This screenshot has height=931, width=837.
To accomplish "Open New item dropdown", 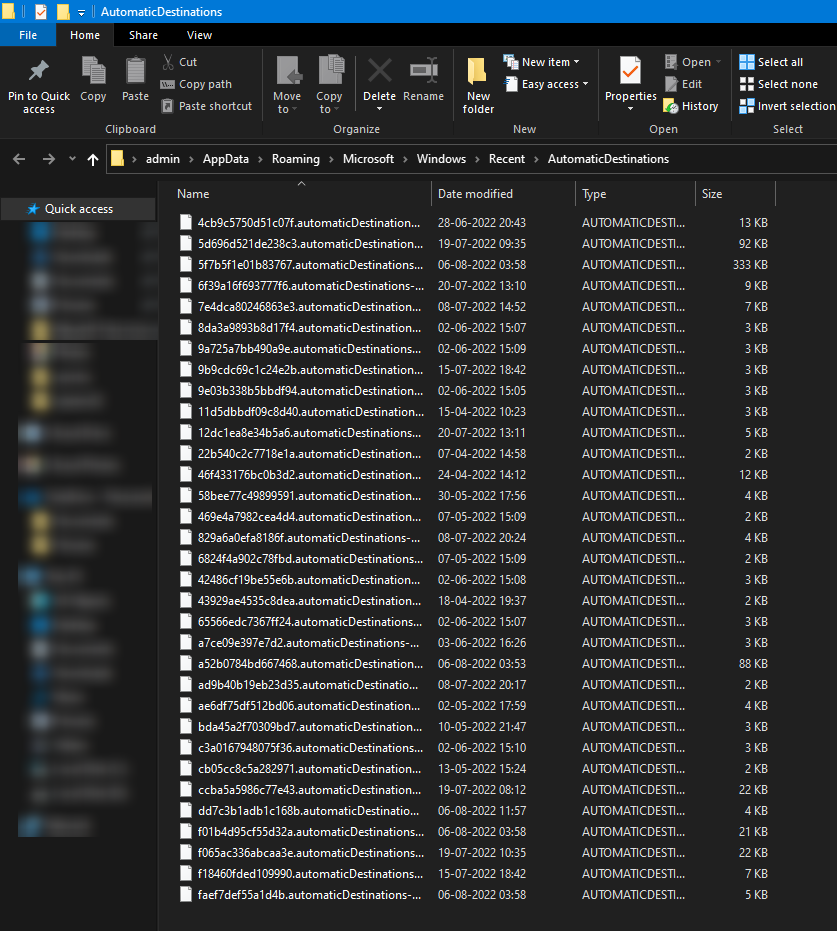I will tap(541, 62).
